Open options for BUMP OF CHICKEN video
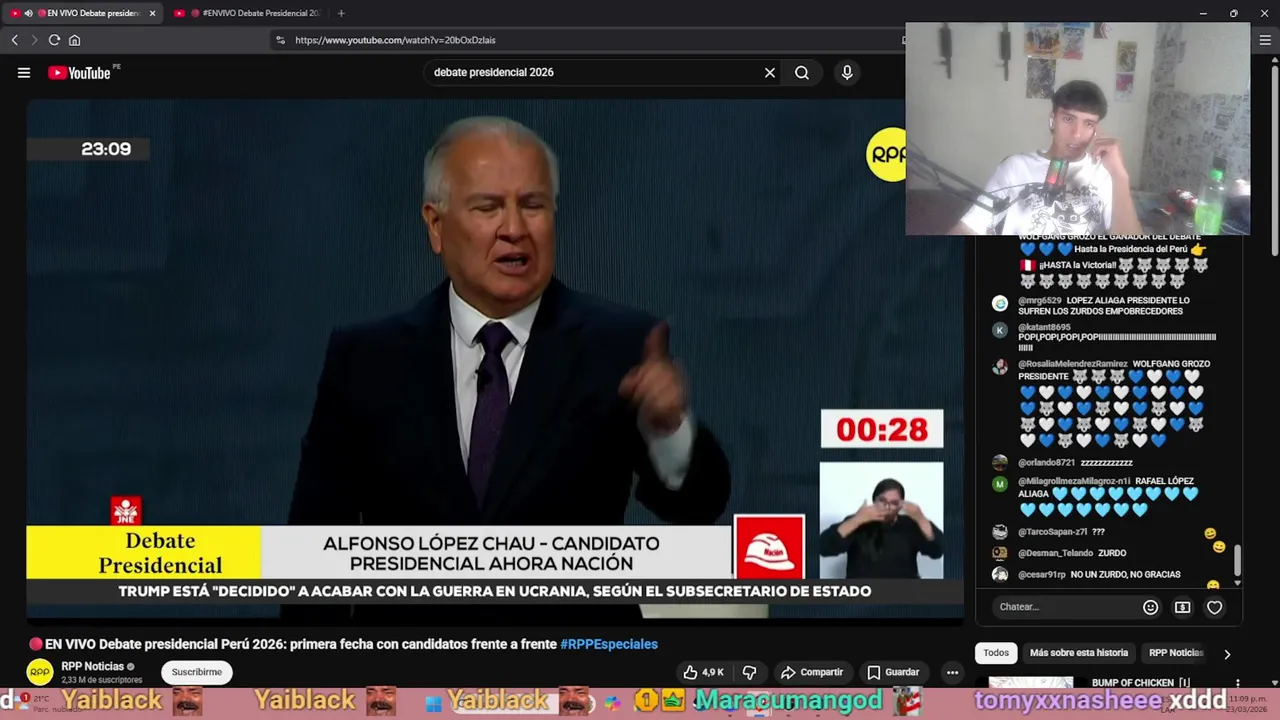The height and width of the screenshot is (720, 1280). pos(1238,684)
